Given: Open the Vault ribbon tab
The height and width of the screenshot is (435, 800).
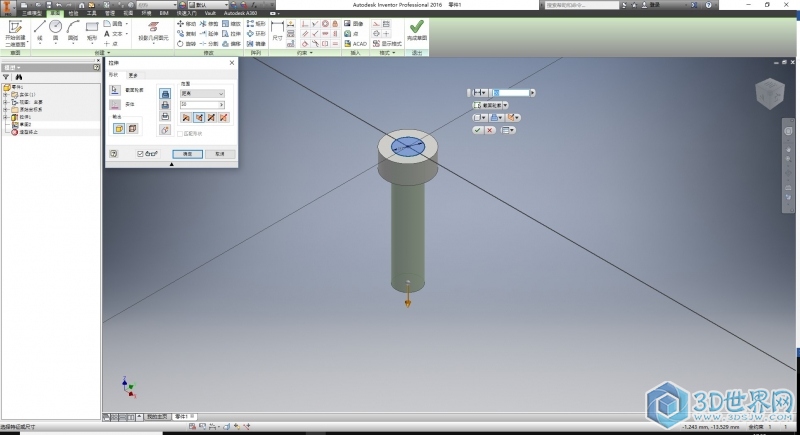Looking at the screenshot, I should 210,13.
